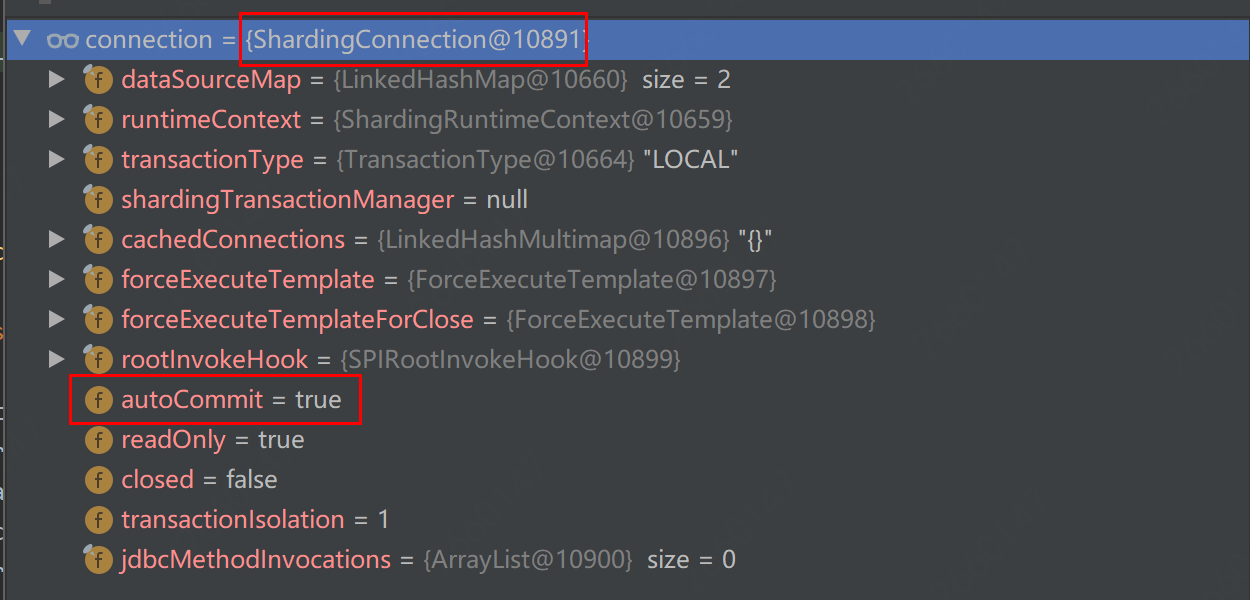The image size is (1250, 600).
Task: Select the readOnly = true row
Action: coord(212,440)
